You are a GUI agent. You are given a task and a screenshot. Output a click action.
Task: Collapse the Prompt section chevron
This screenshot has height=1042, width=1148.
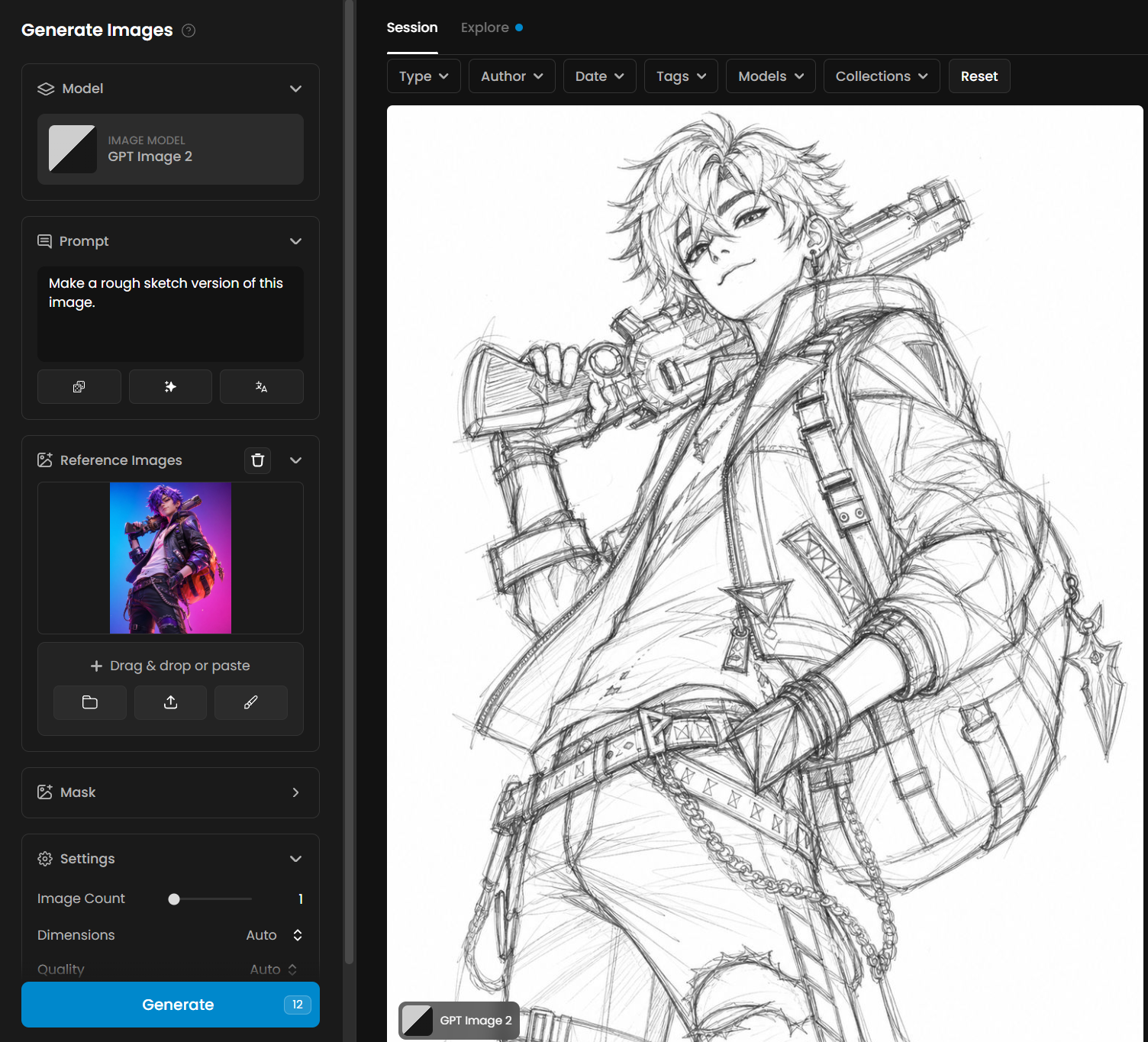295,241
